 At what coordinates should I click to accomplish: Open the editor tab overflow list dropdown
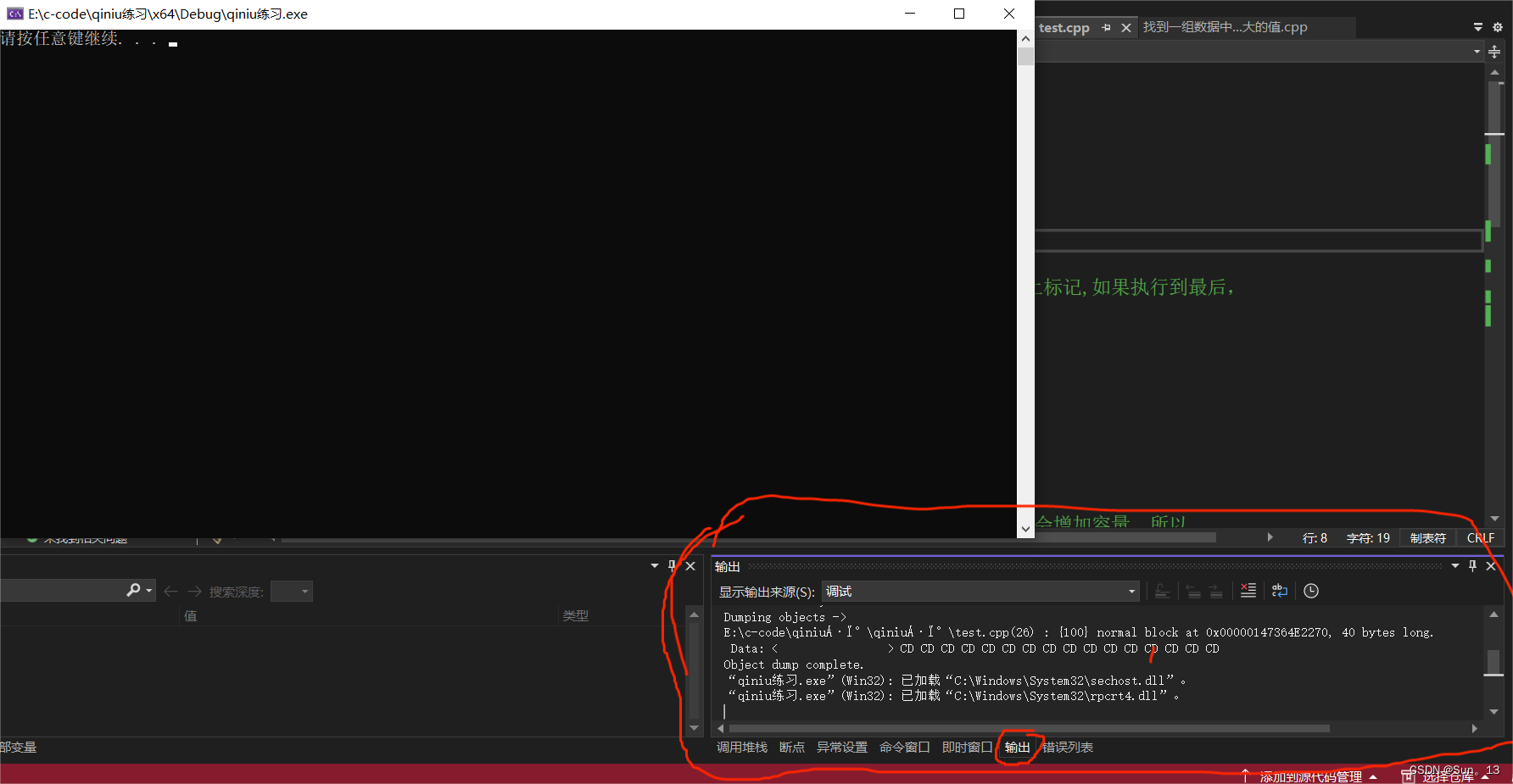1478,27
